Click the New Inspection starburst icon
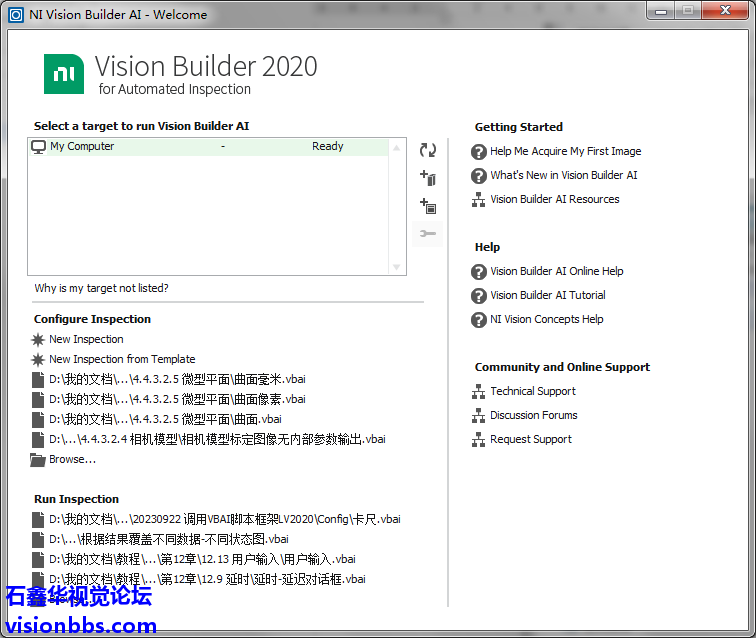Image resolution: width=756 pixels, height=638 pixels. click(x=38, y=339)
